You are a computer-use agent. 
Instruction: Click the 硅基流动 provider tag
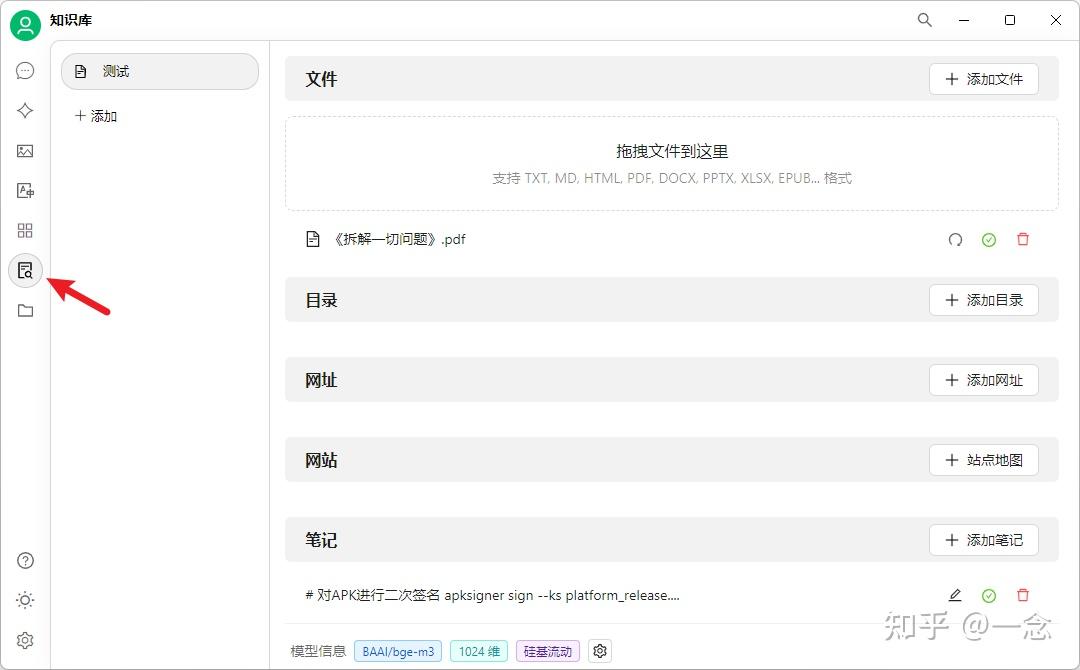[x=548, y=651]
